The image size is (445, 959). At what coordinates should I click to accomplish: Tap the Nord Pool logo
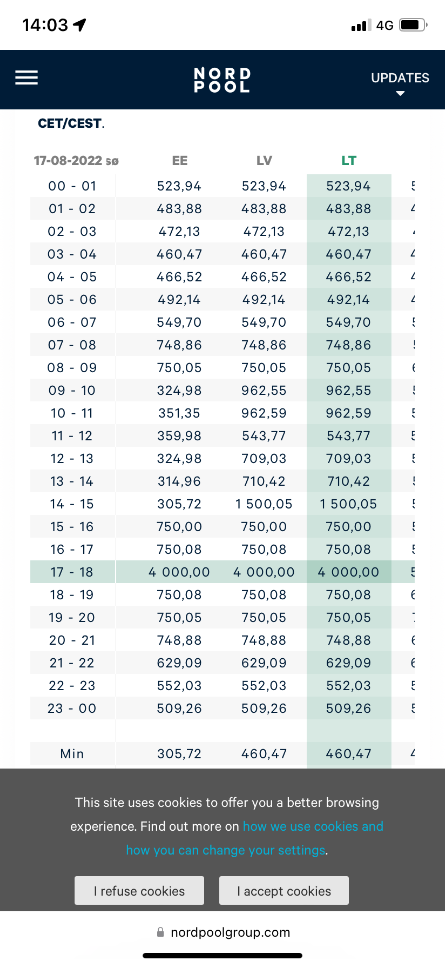222,80
